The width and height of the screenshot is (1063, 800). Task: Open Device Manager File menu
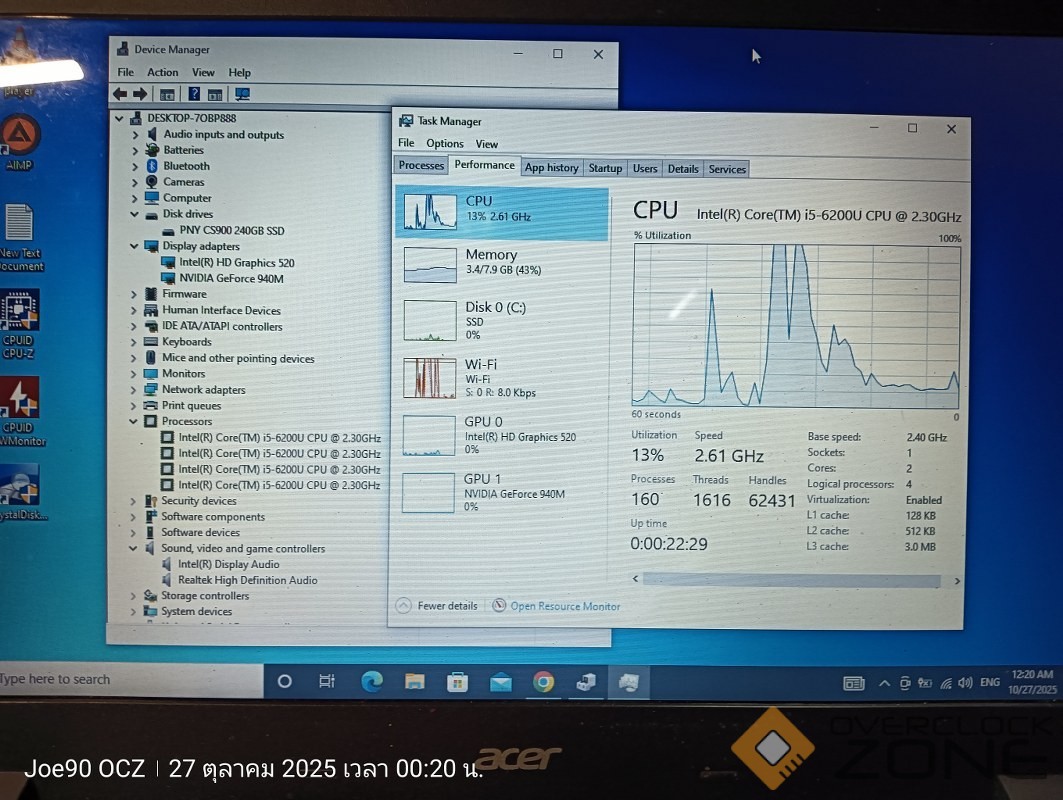click(125, 72)
